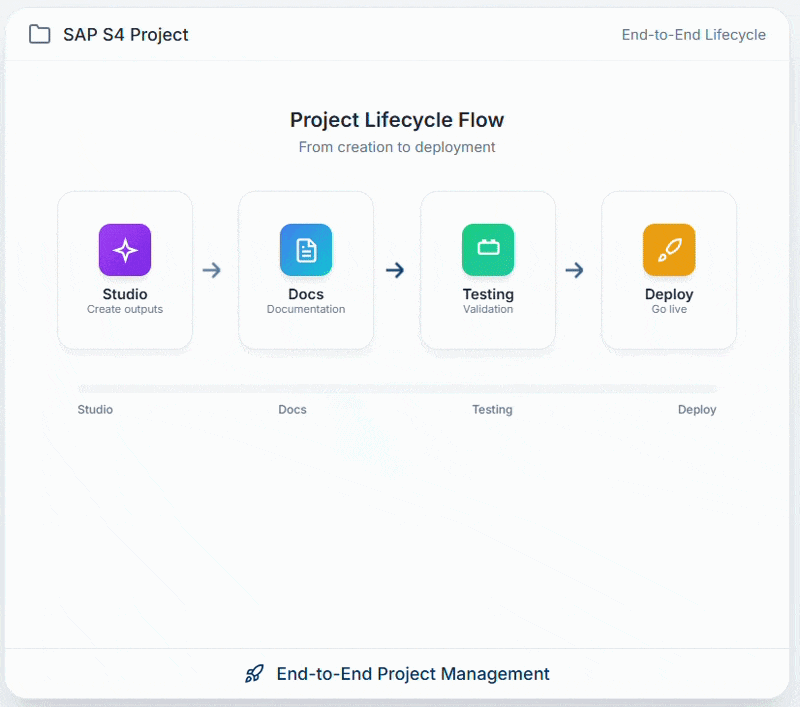Click the rocket icon in the footer
800x707 pixels.
pos(255,674)
